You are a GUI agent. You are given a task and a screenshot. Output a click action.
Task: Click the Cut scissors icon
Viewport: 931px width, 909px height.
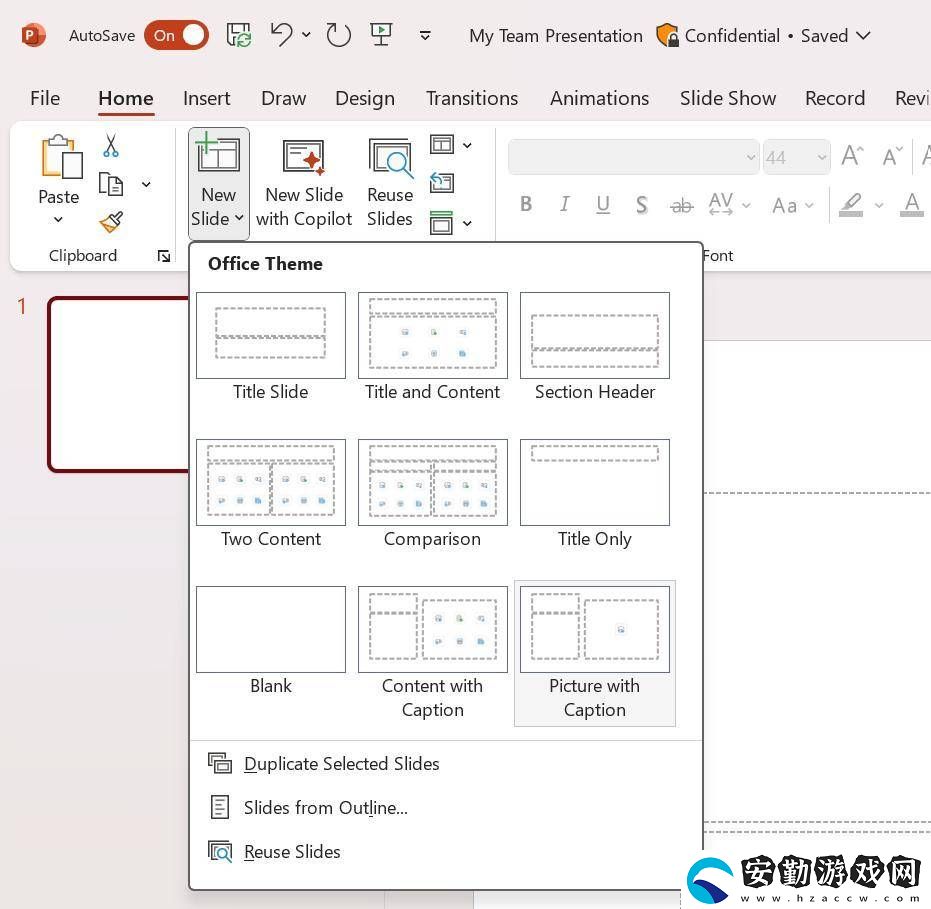click(110, 145)
